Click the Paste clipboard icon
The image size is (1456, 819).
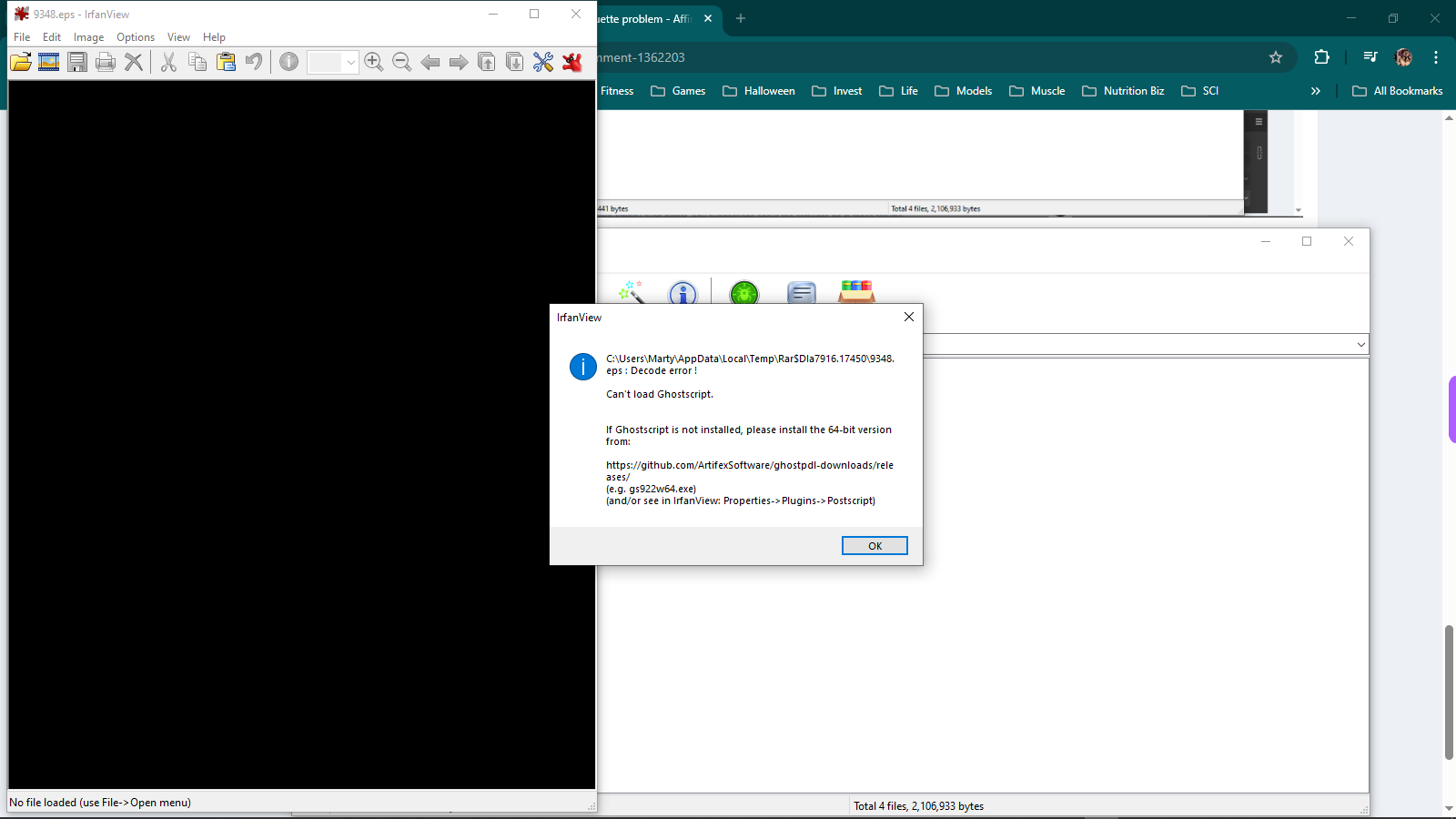point(226,62)
